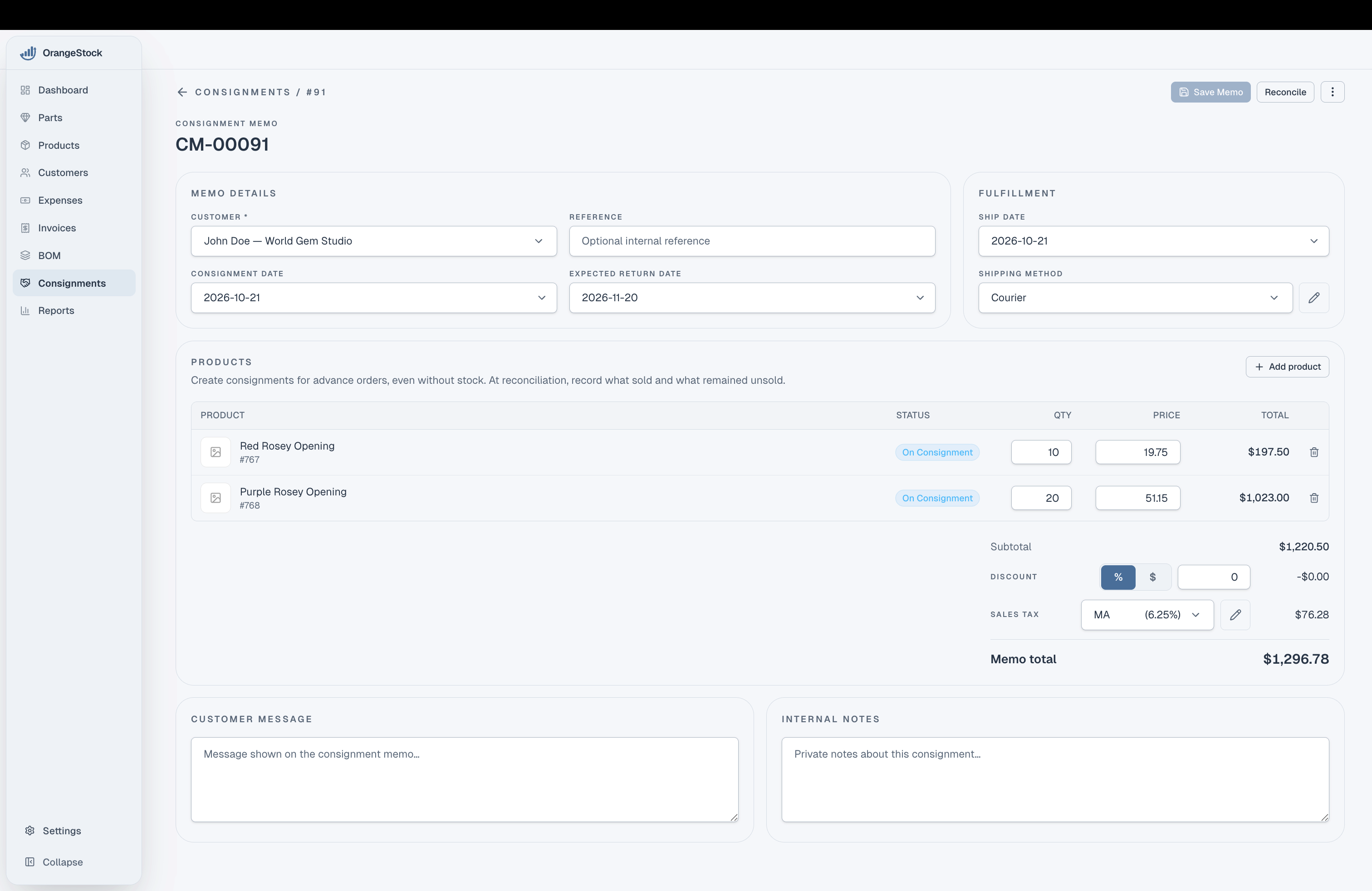The height and width of the screenshot is (891, 1372).
Task: Open Purple Rosey Opening image placeholder
Action: (216, 498)
